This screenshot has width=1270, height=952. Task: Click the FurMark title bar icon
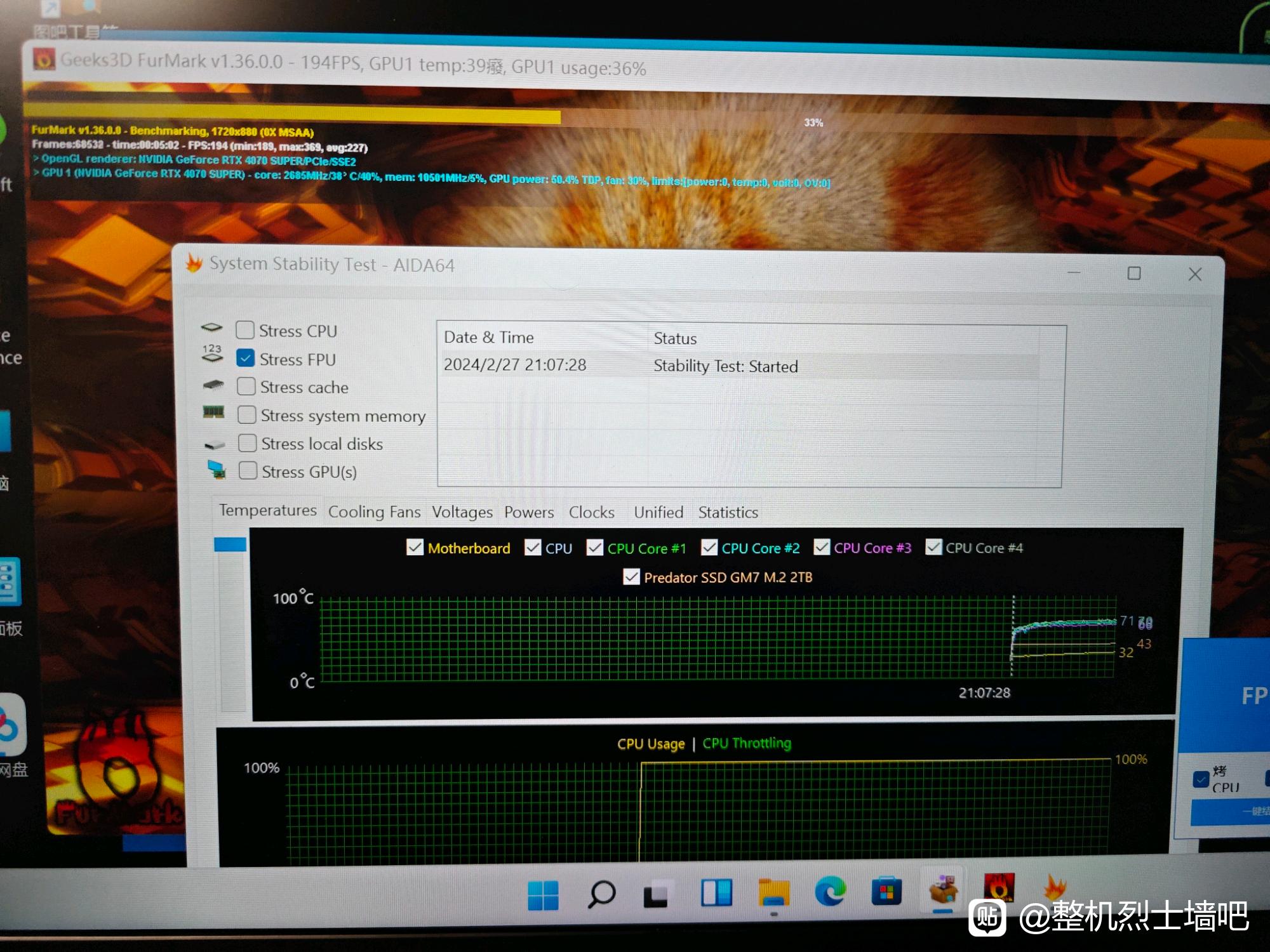pyautogui.click(x=44, y=59)
